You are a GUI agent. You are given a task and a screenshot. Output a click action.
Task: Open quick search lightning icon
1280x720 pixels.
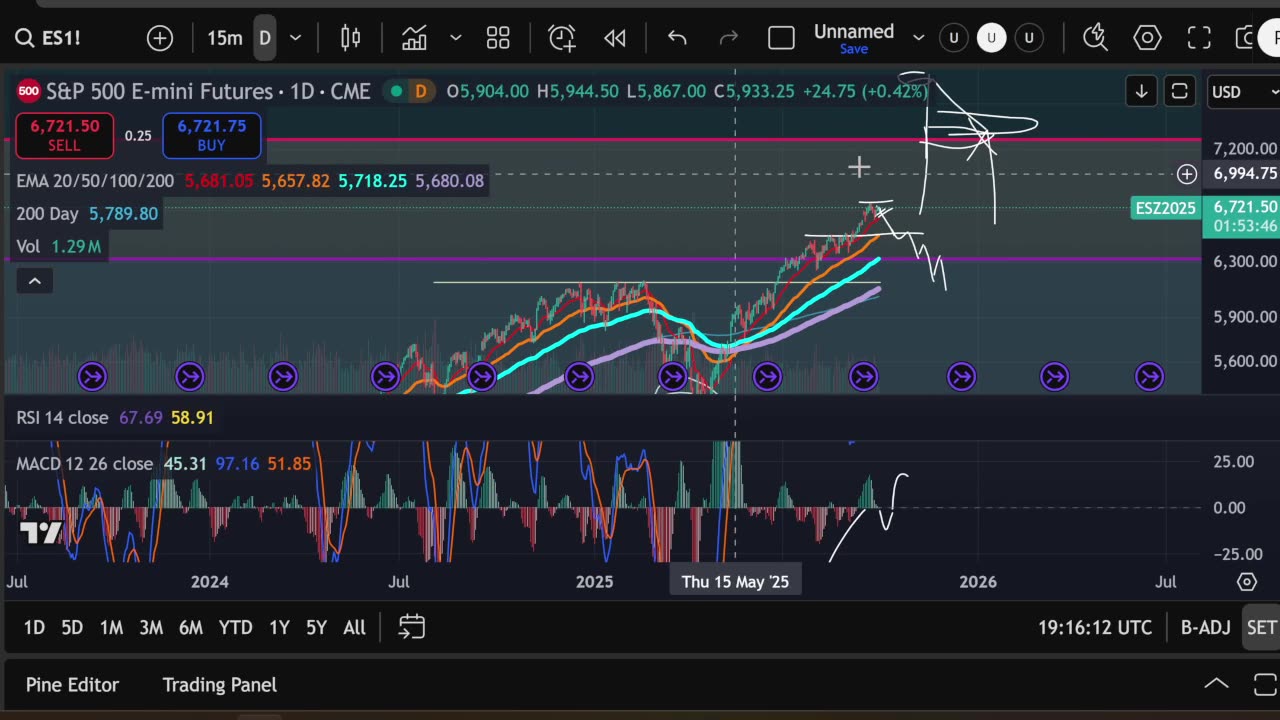tap(1095, 38)
